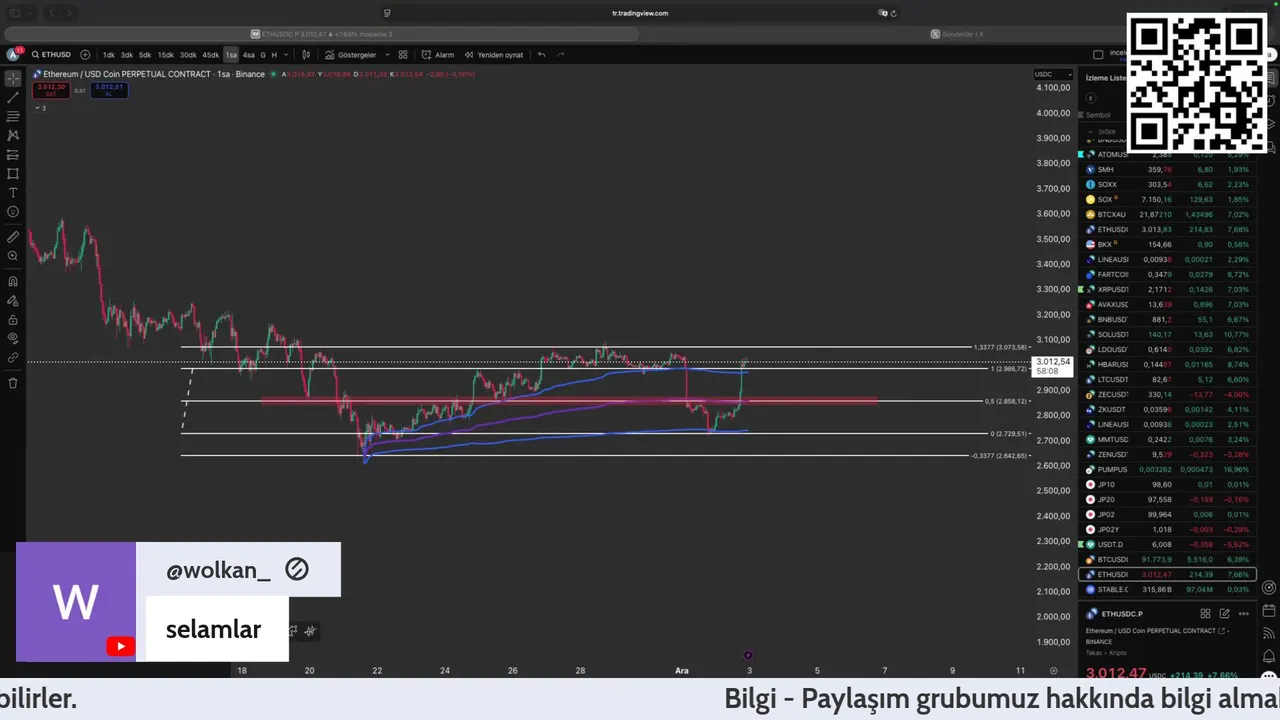
Task: Expand the collapsed indicators legend arrow
Action: (36, 107)
